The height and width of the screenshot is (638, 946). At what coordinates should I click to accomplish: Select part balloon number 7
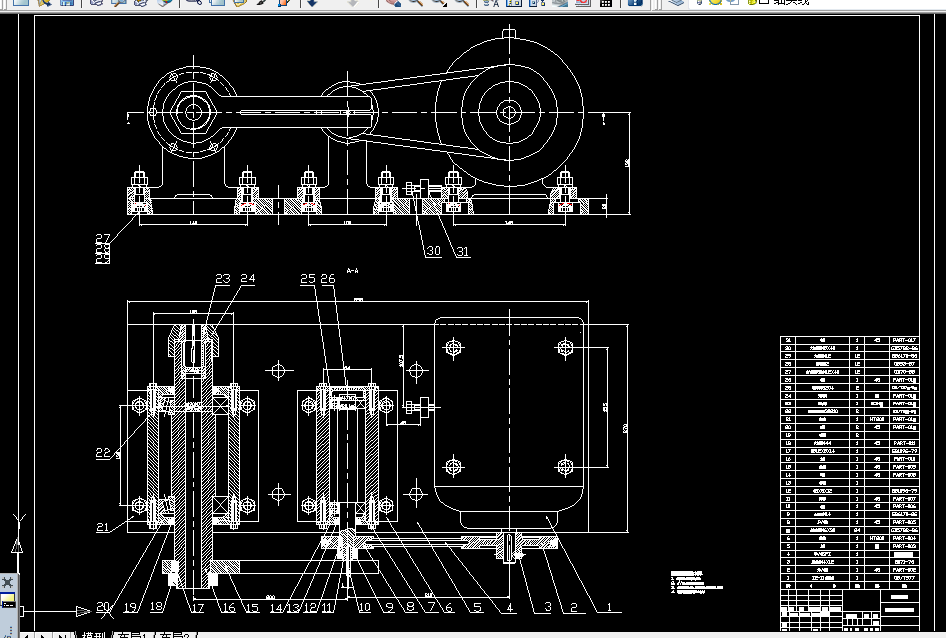(431, 607)
